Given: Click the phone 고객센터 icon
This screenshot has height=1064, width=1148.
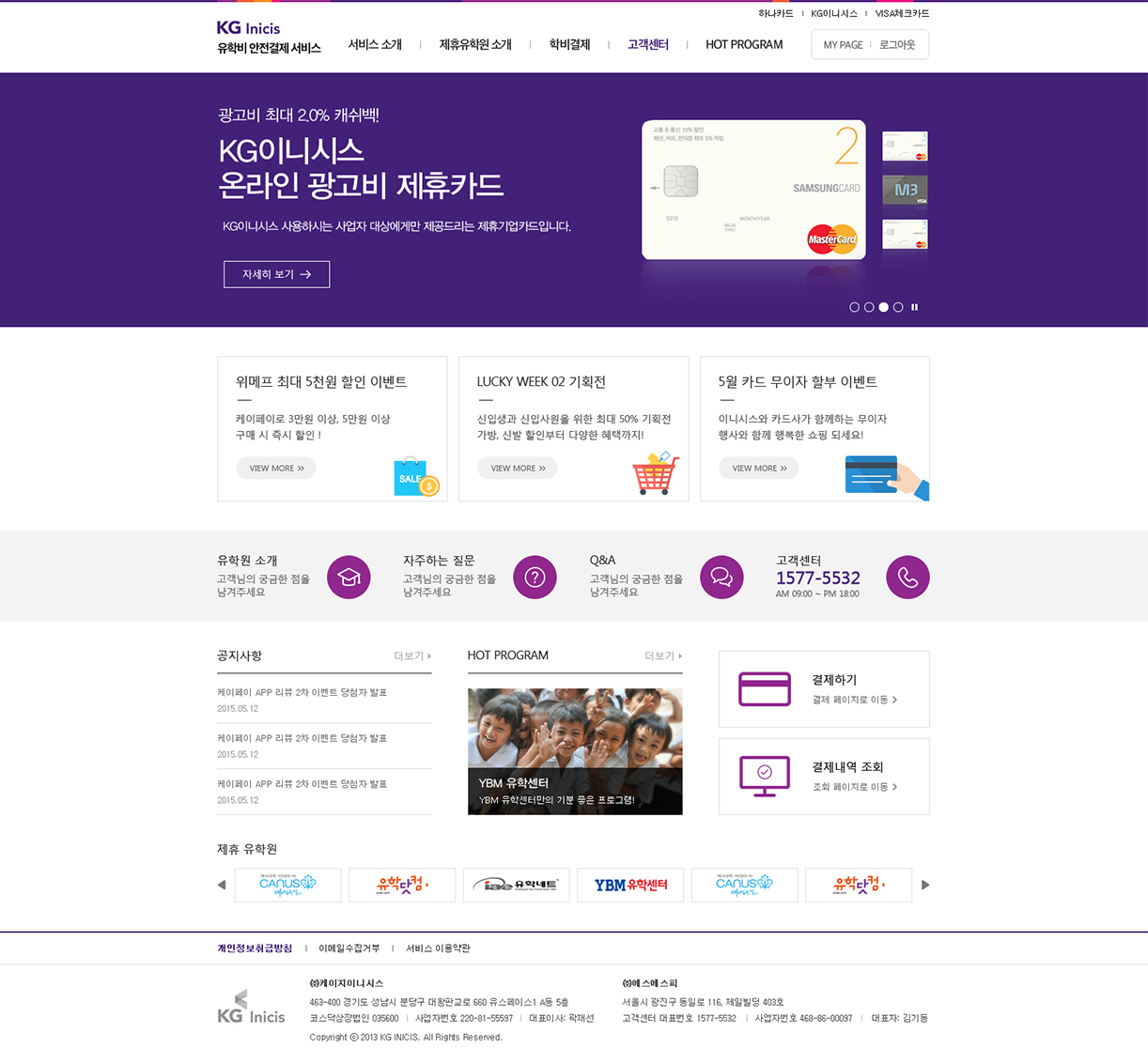Looking at the screenshot, I should pos(908,577).
